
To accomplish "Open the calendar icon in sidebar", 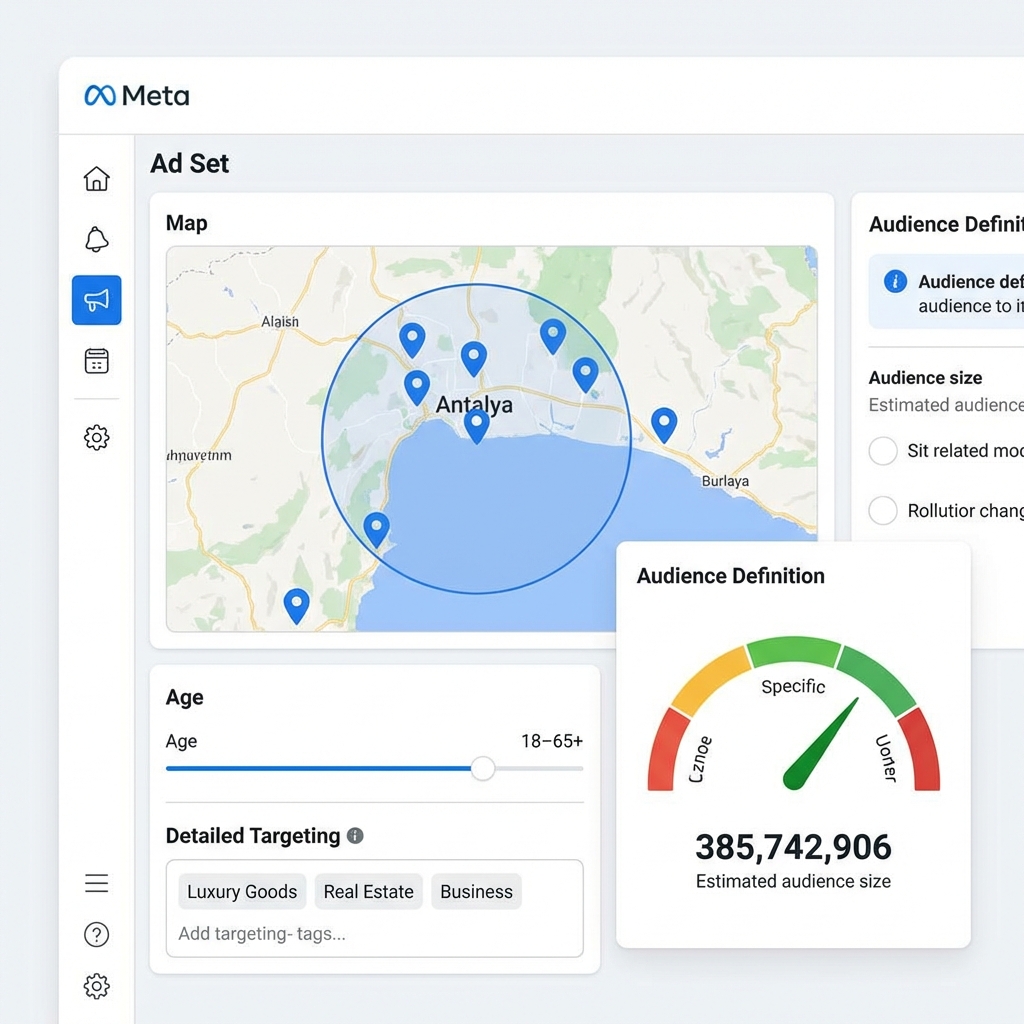I will pyautogui.click(x=96, y=361).
